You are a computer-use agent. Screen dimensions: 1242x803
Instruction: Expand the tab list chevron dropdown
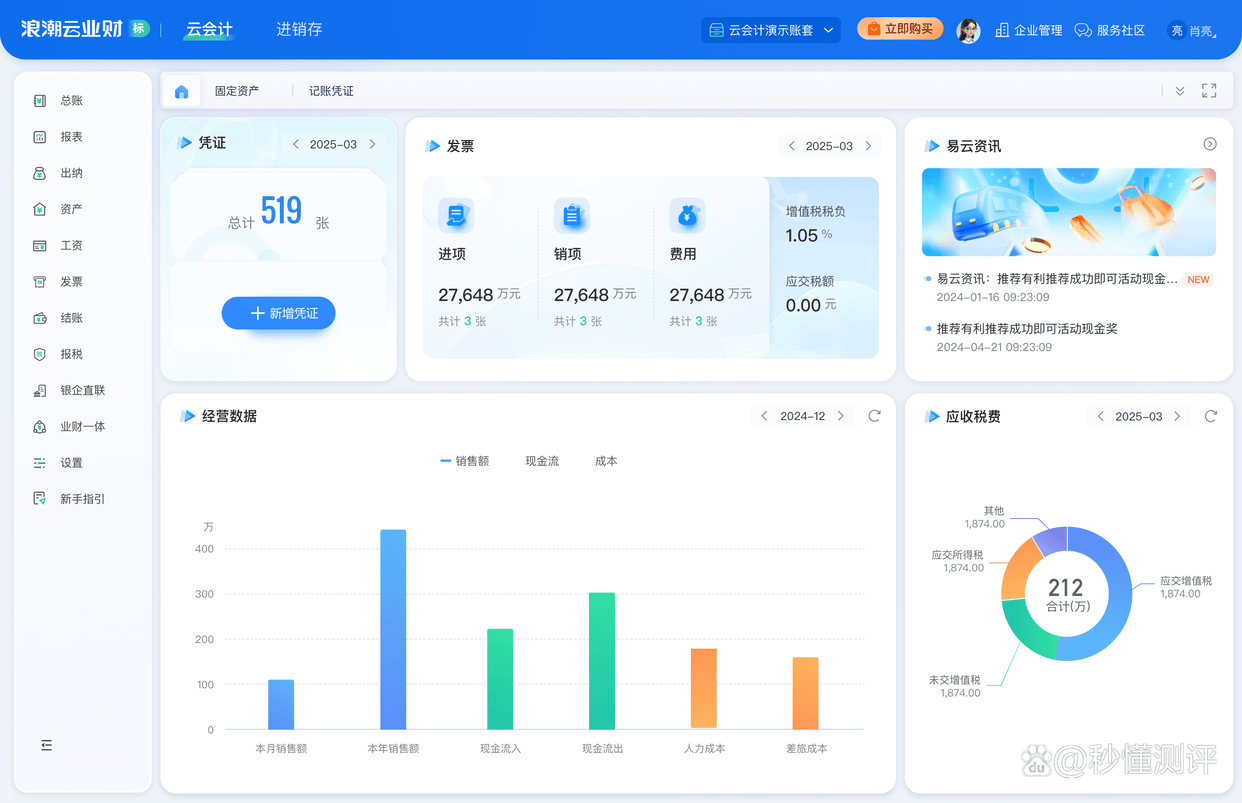click(x=1180, y=91)
